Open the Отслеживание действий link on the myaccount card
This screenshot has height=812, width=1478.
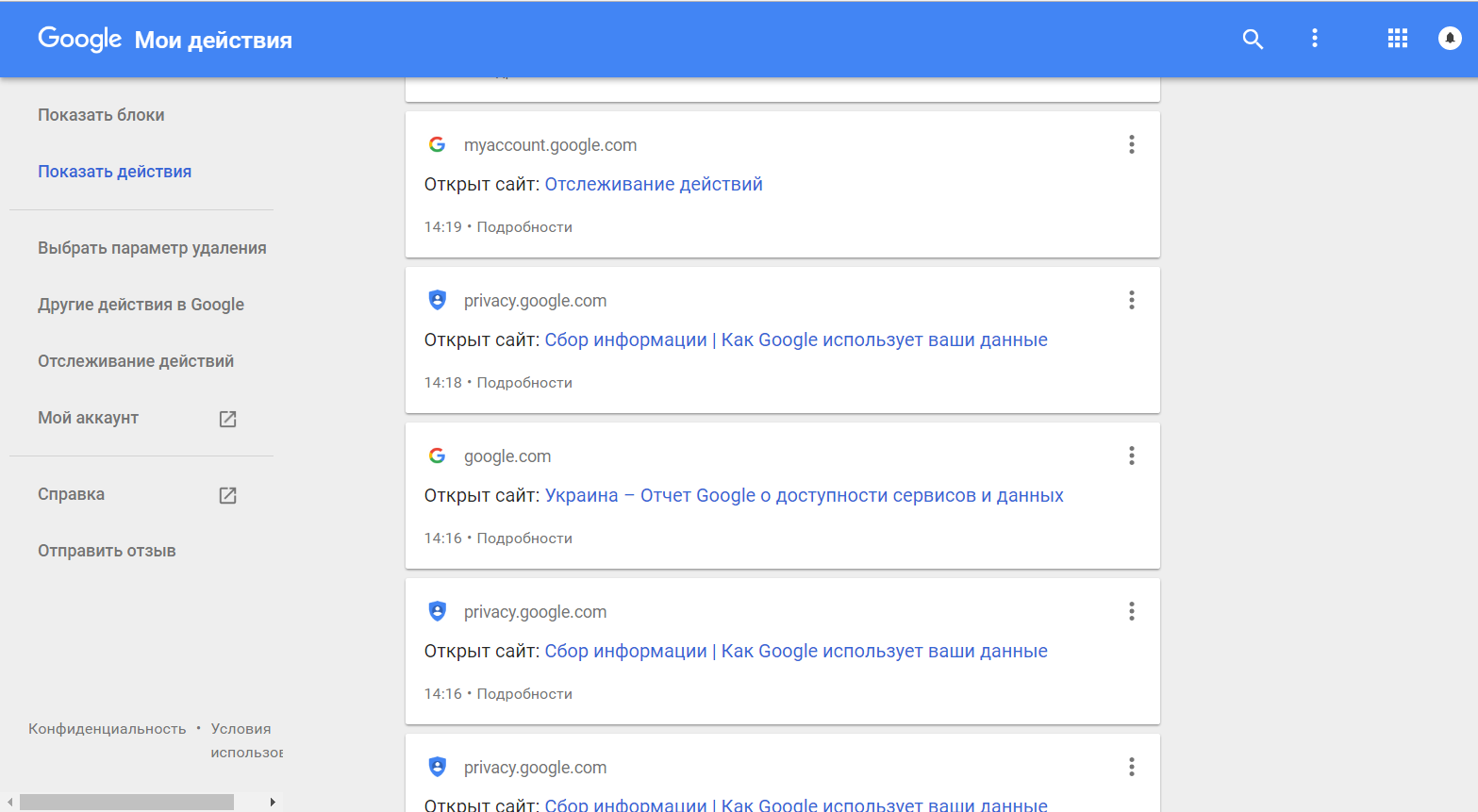click(654, 184)
